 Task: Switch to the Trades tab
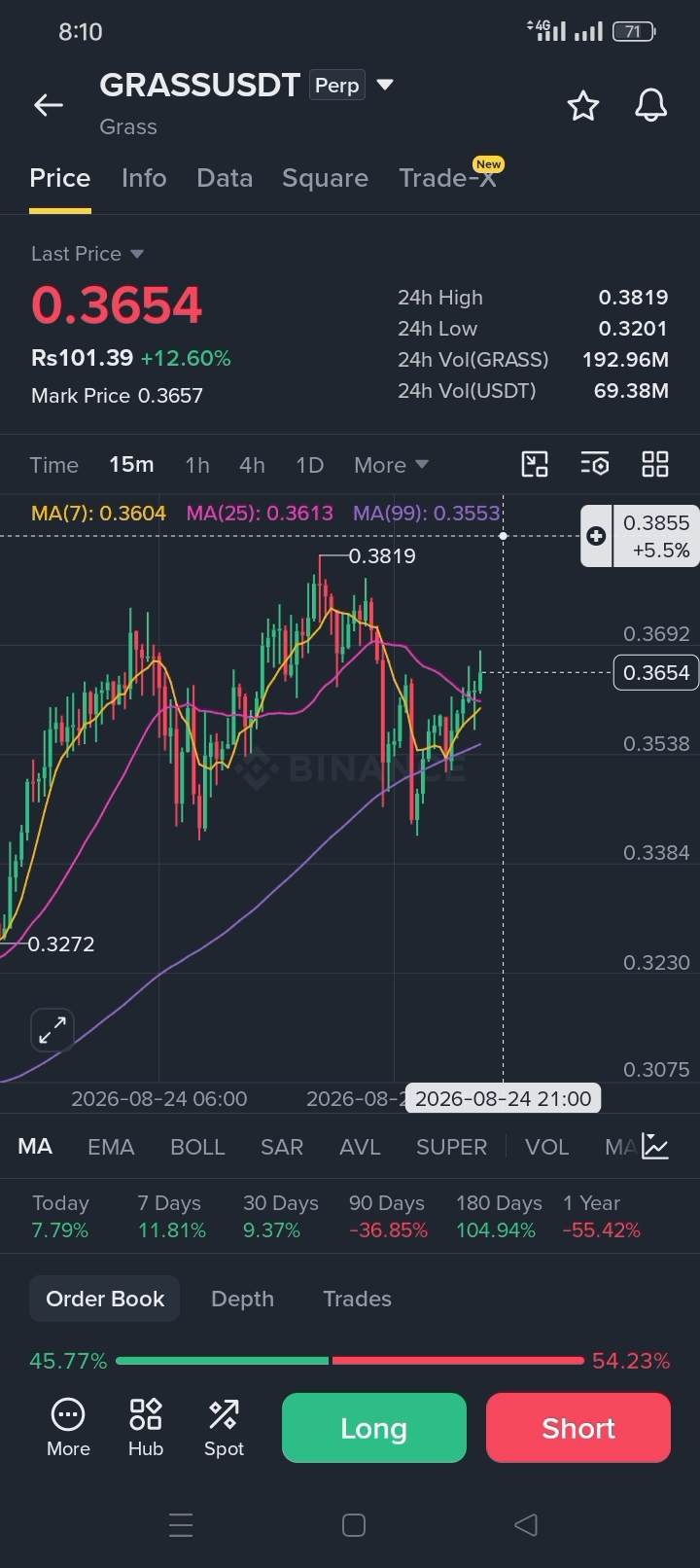coord(357,1299)
